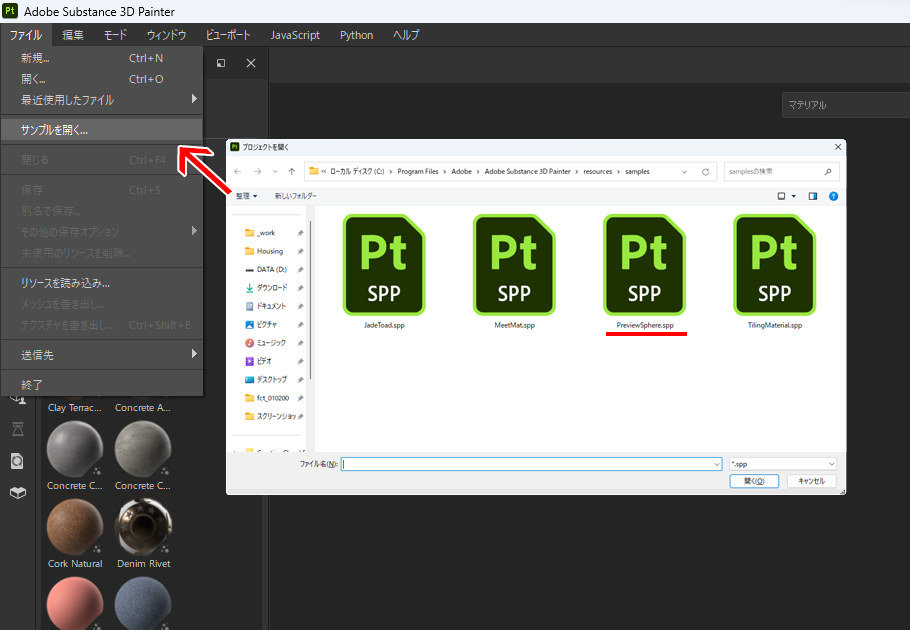Open the view options dropdown arrow
The height and width of the screenshot is (630, 910).
pyautogui.click(x=794, y=196)
